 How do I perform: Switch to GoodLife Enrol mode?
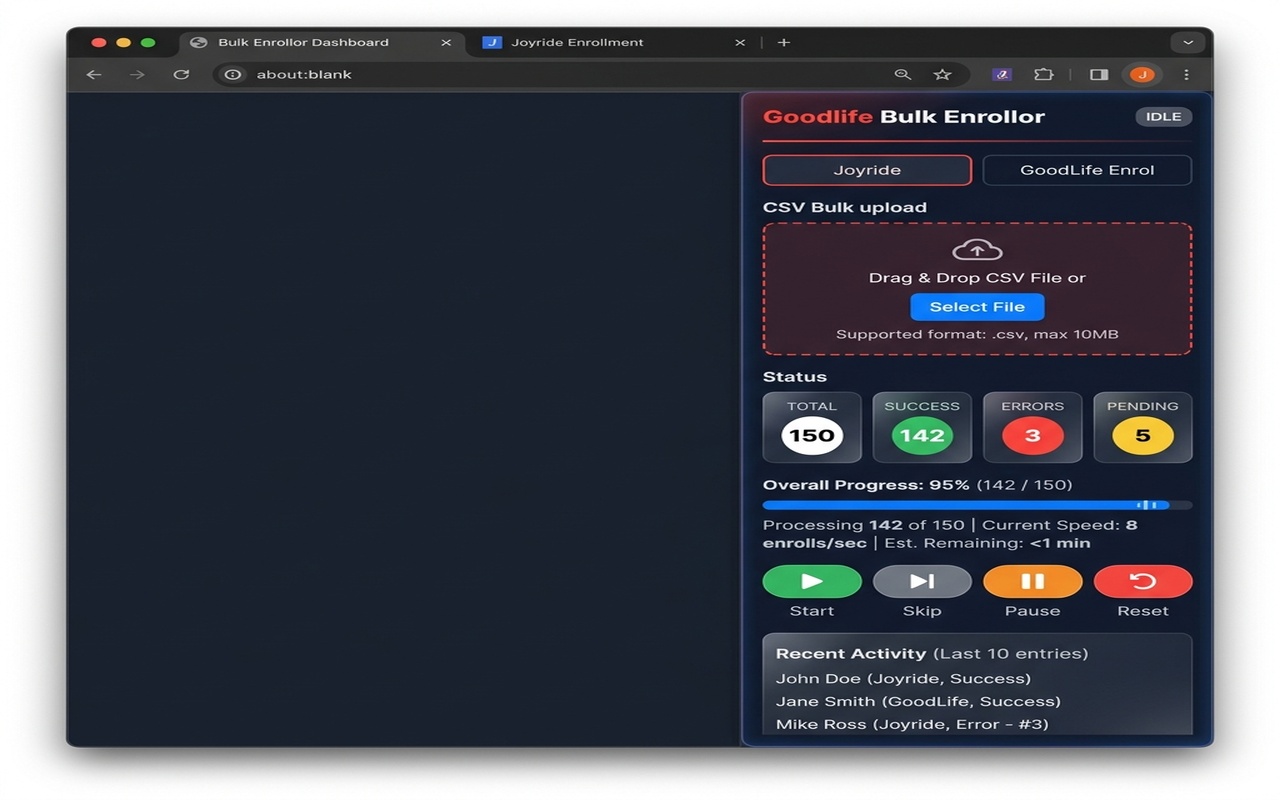coord(1087,170)
